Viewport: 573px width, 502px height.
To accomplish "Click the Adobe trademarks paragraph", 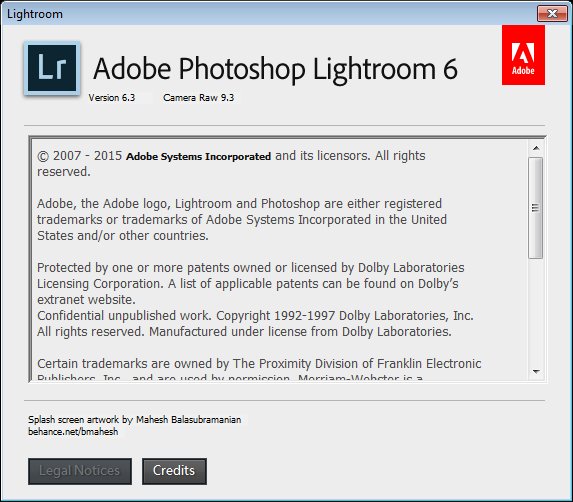I will tap(242, 220).
